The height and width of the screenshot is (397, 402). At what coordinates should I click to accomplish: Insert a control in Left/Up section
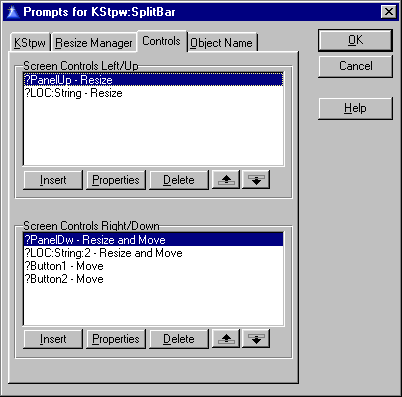click(53, 180)
